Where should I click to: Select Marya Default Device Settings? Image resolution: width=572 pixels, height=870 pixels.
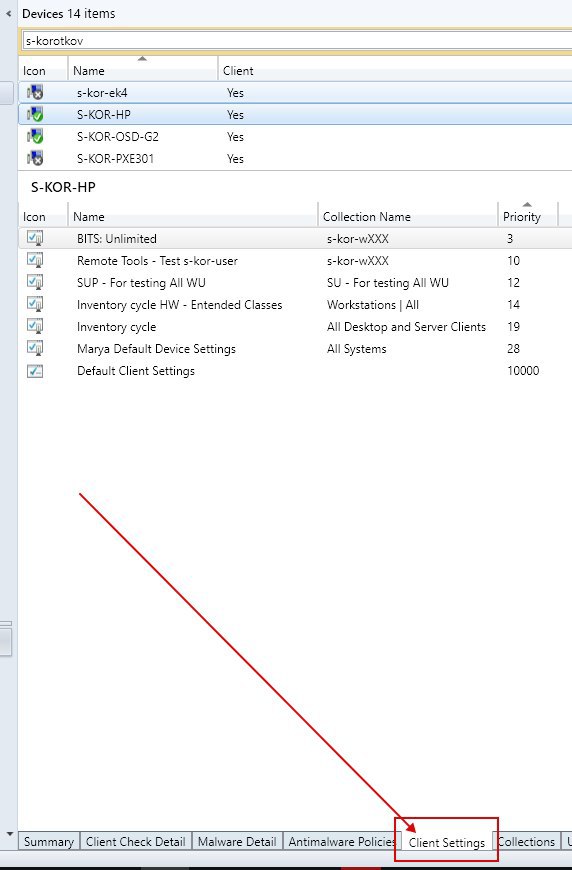156,348
